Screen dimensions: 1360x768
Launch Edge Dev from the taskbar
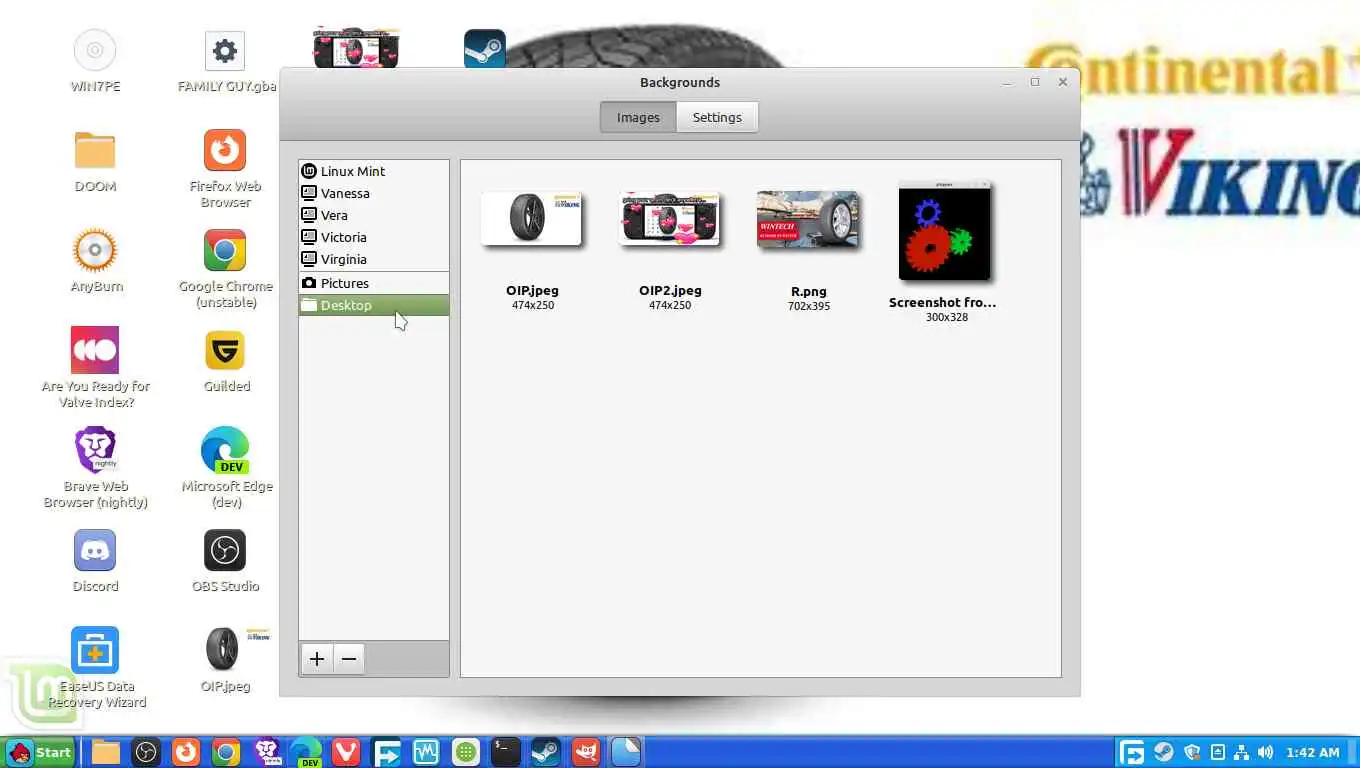click(306, 752)
